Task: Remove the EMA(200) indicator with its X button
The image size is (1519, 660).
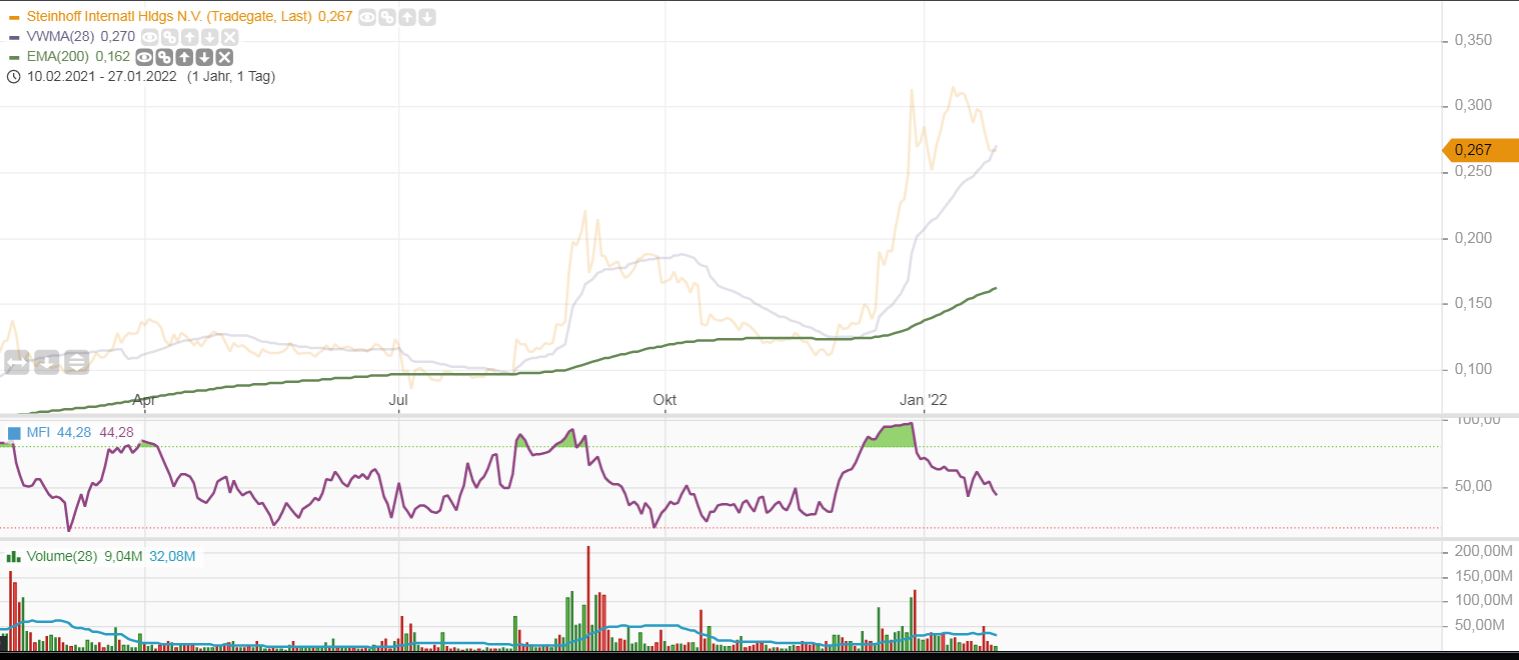Action: point(224,57)
